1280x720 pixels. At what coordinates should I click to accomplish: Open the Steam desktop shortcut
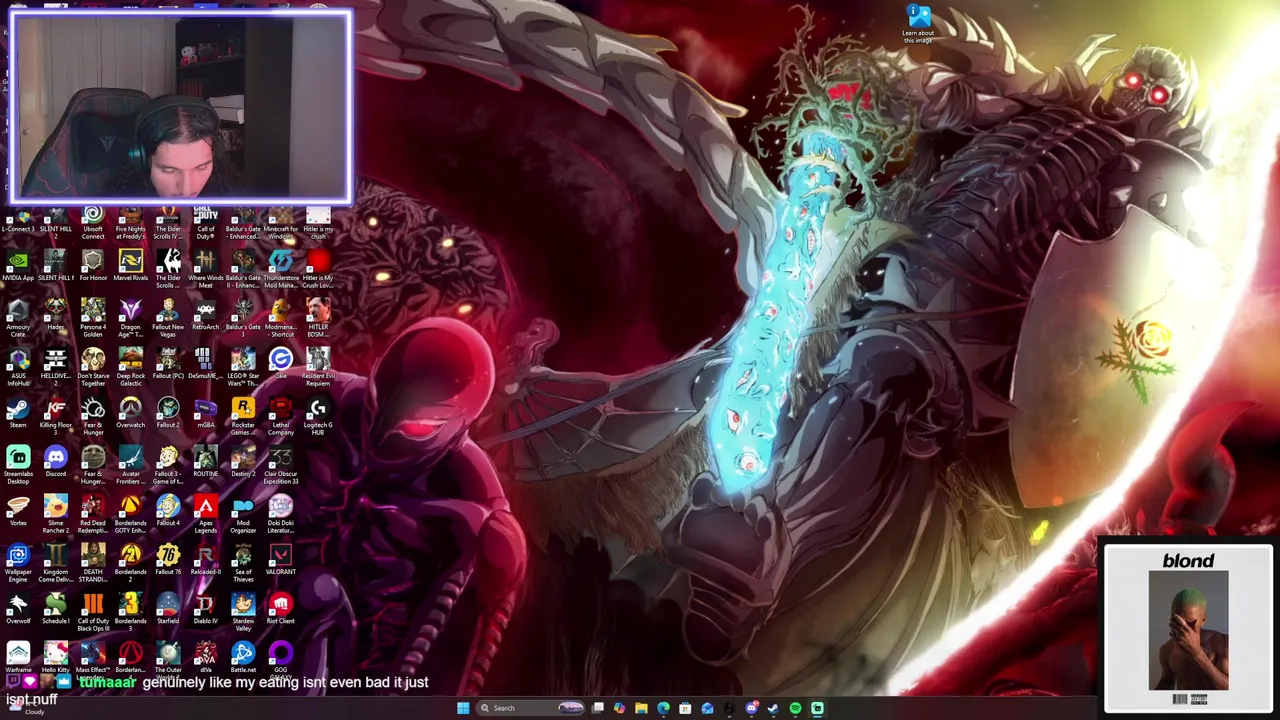[x=18, y=414]
